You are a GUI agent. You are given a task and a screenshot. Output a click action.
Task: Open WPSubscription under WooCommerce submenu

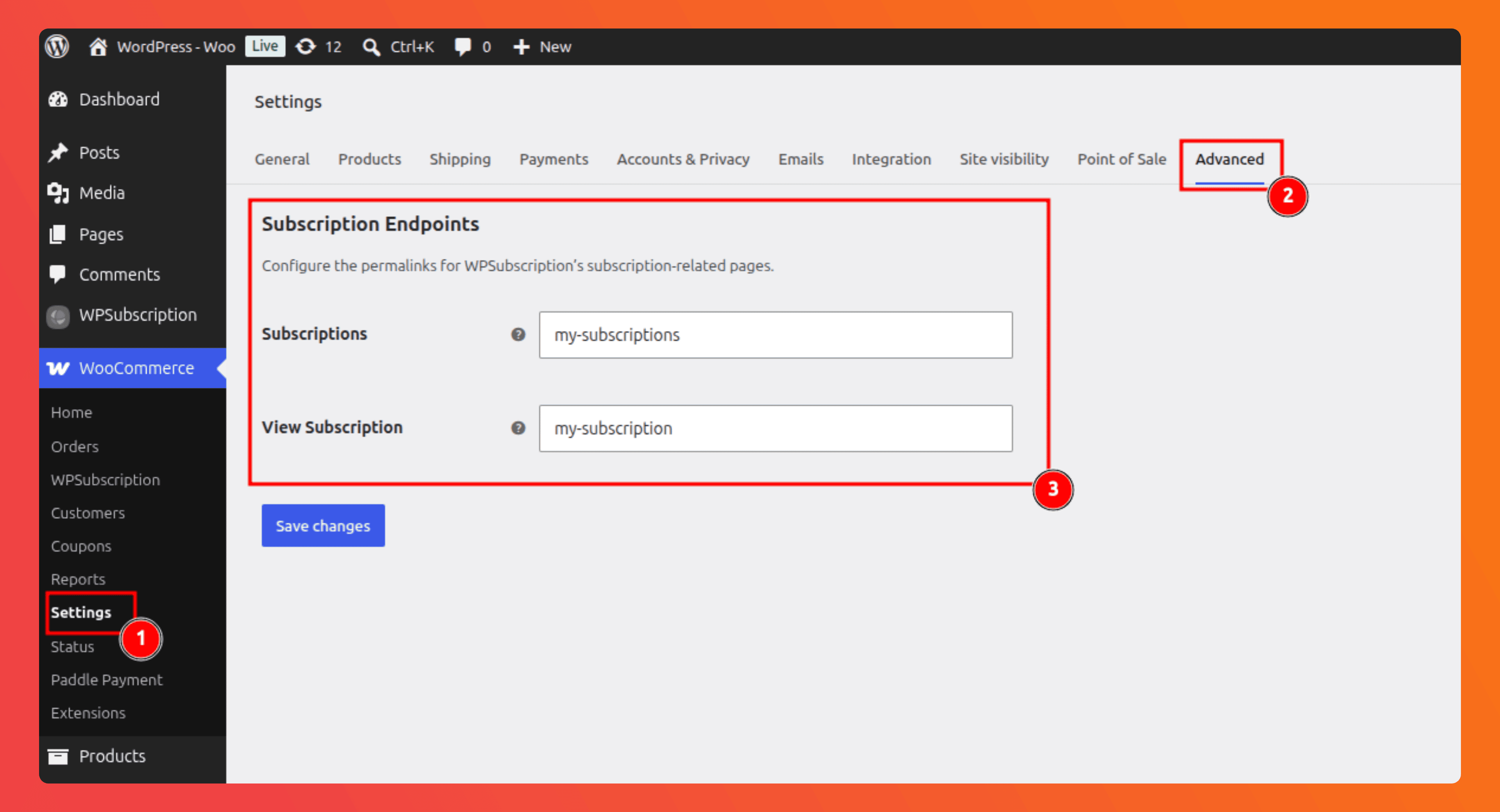pyautogui.click(x=105, y=480)
